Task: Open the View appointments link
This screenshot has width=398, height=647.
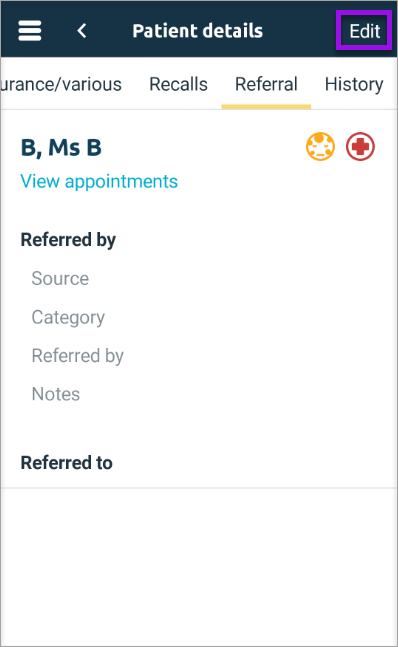Action: tap(99, 182)
